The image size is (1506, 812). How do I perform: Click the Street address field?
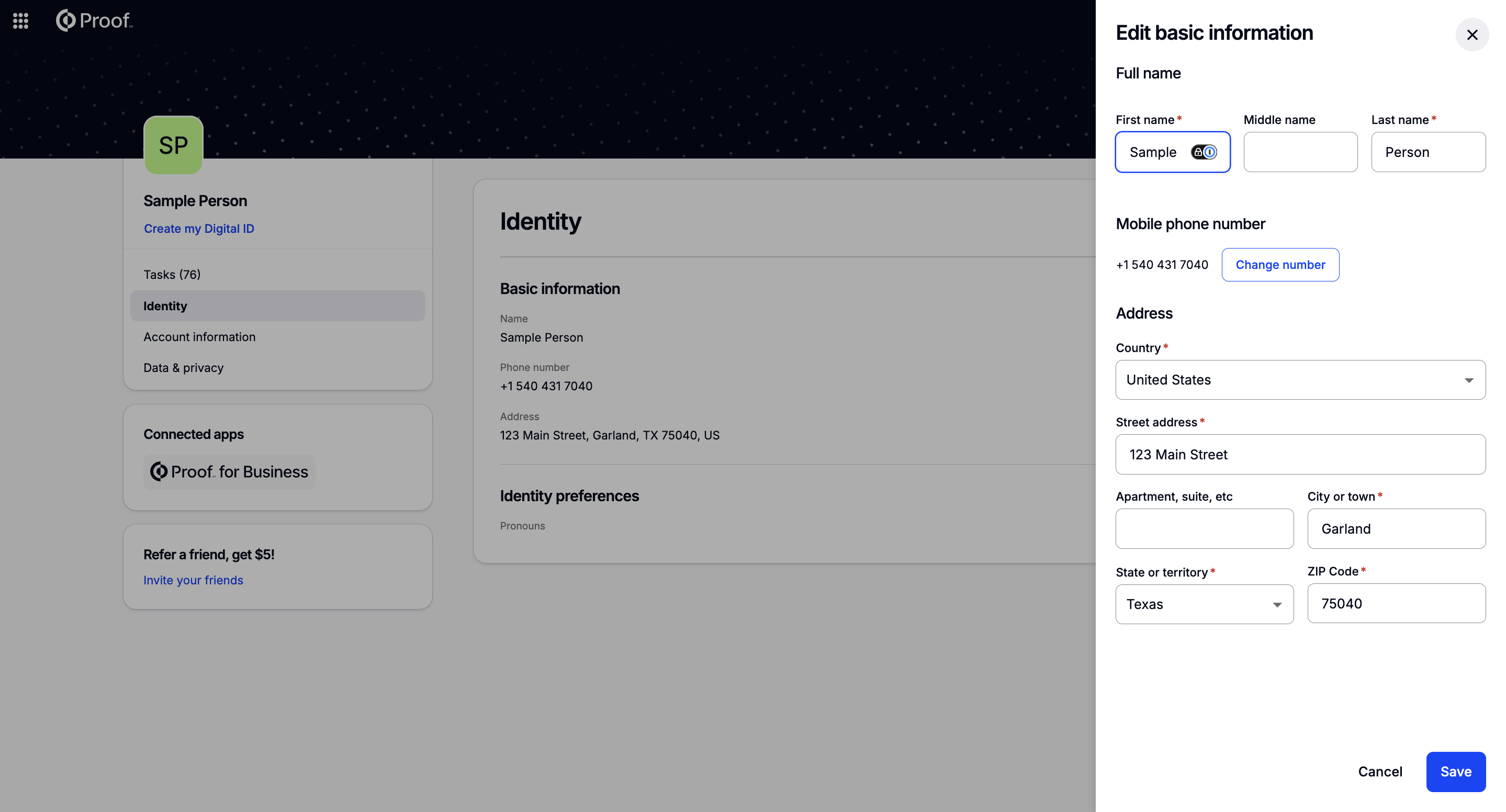click(x=1300, y=454)
